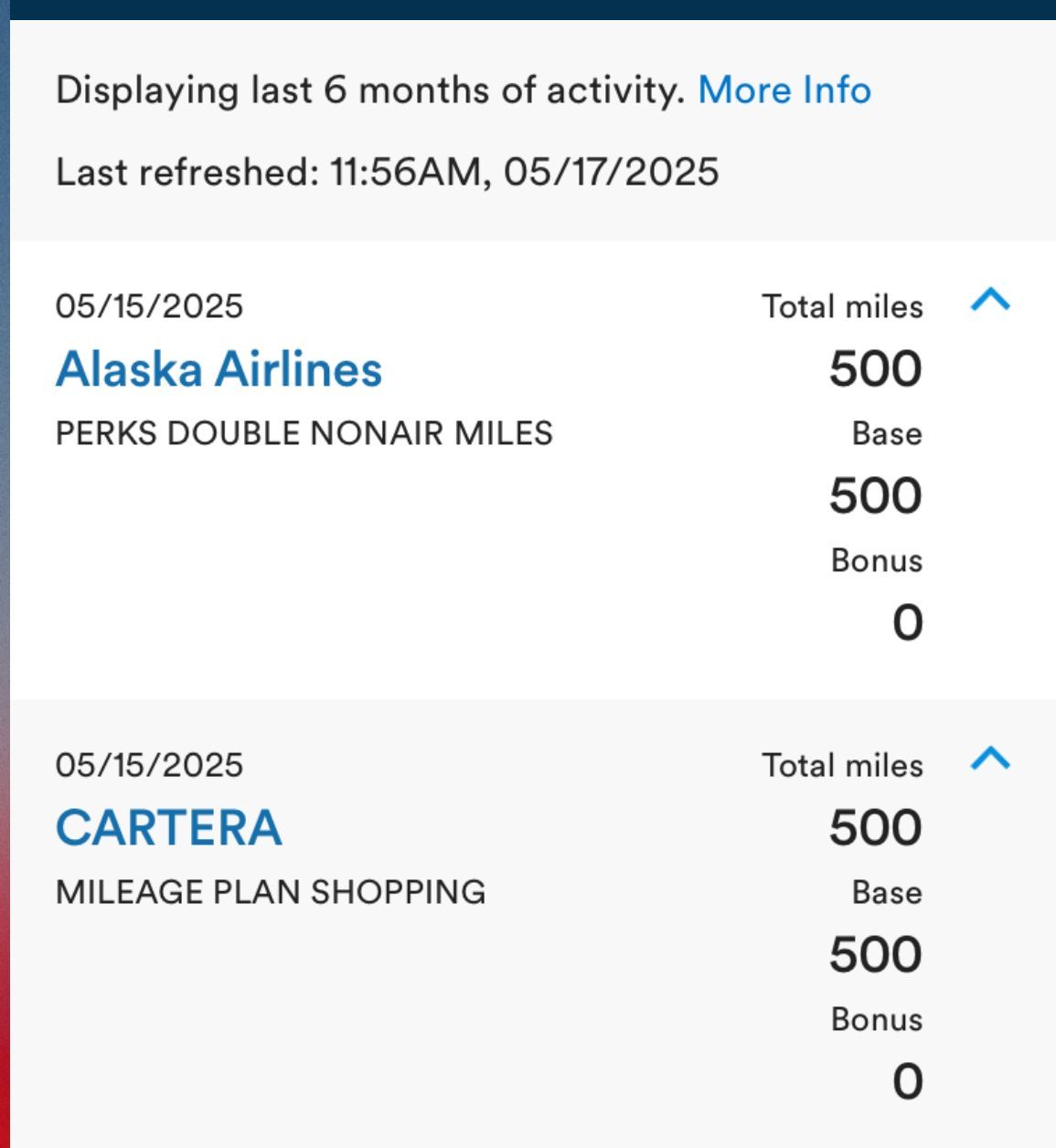Click Total miles value under Alaska Airlines
The height and width of the screenshot is (1148, 1056).
(x=876, y=369)
